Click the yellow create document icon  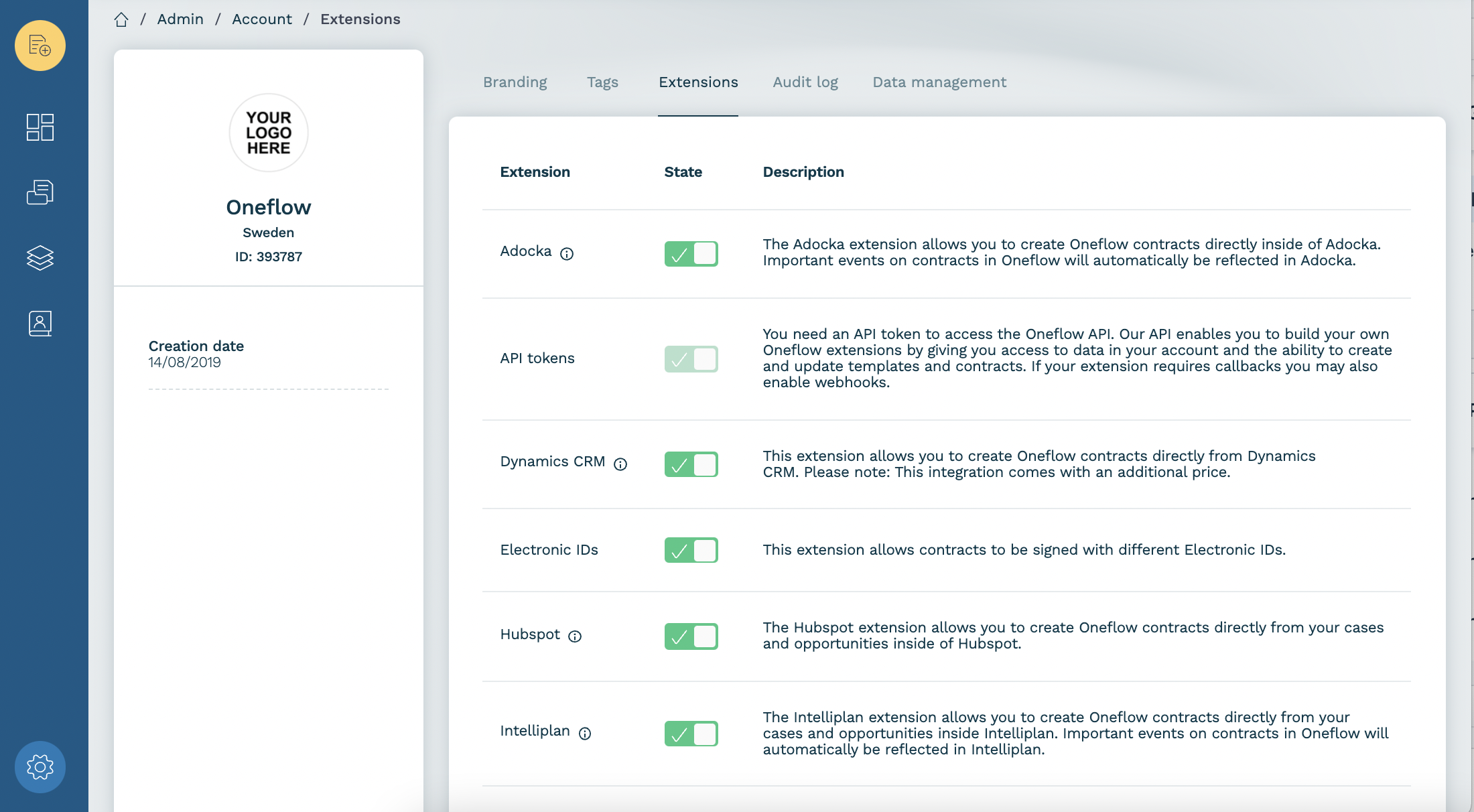tap(40, 46)
